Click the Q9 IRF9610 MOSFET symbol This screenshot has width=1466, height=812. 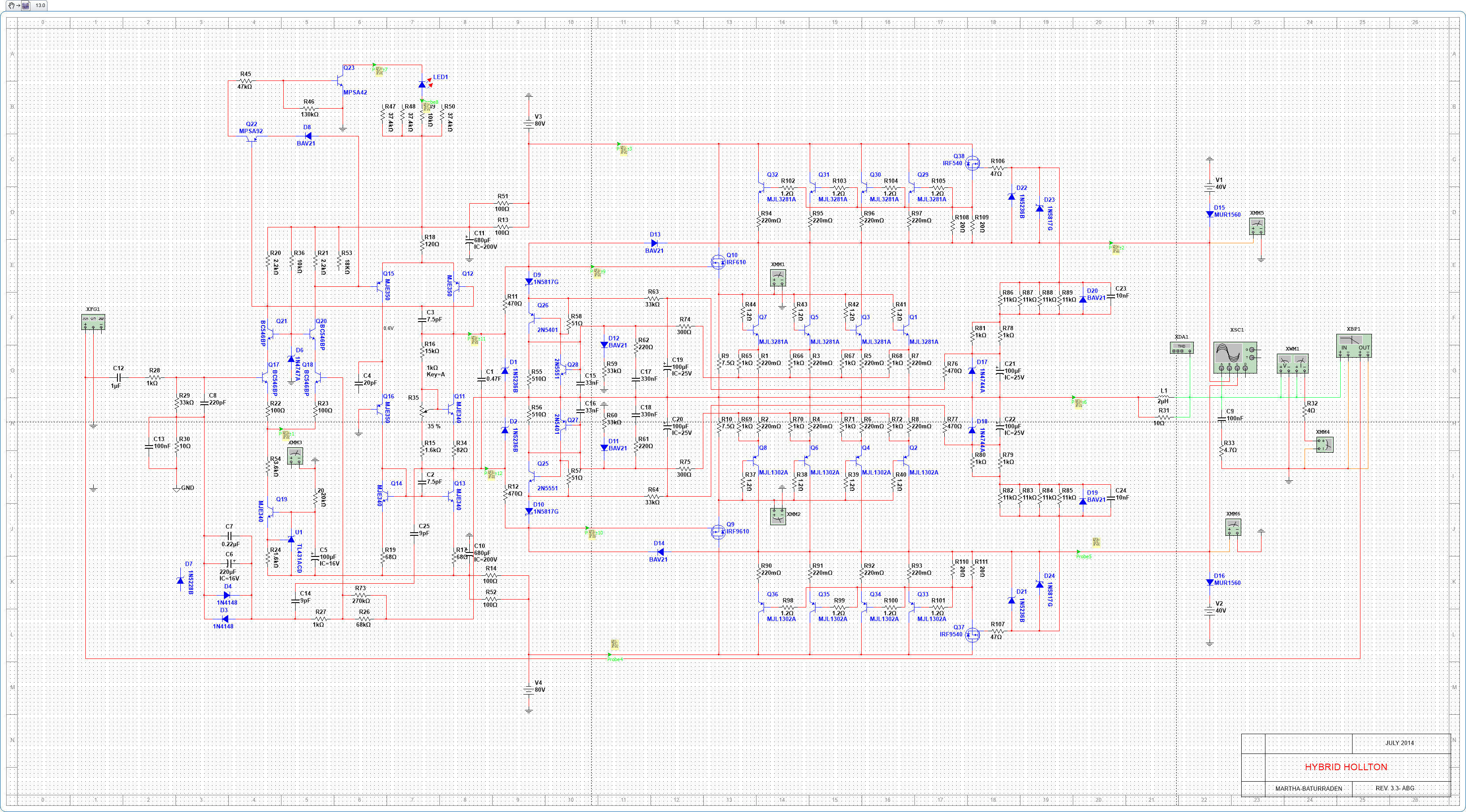pos(718,531)
